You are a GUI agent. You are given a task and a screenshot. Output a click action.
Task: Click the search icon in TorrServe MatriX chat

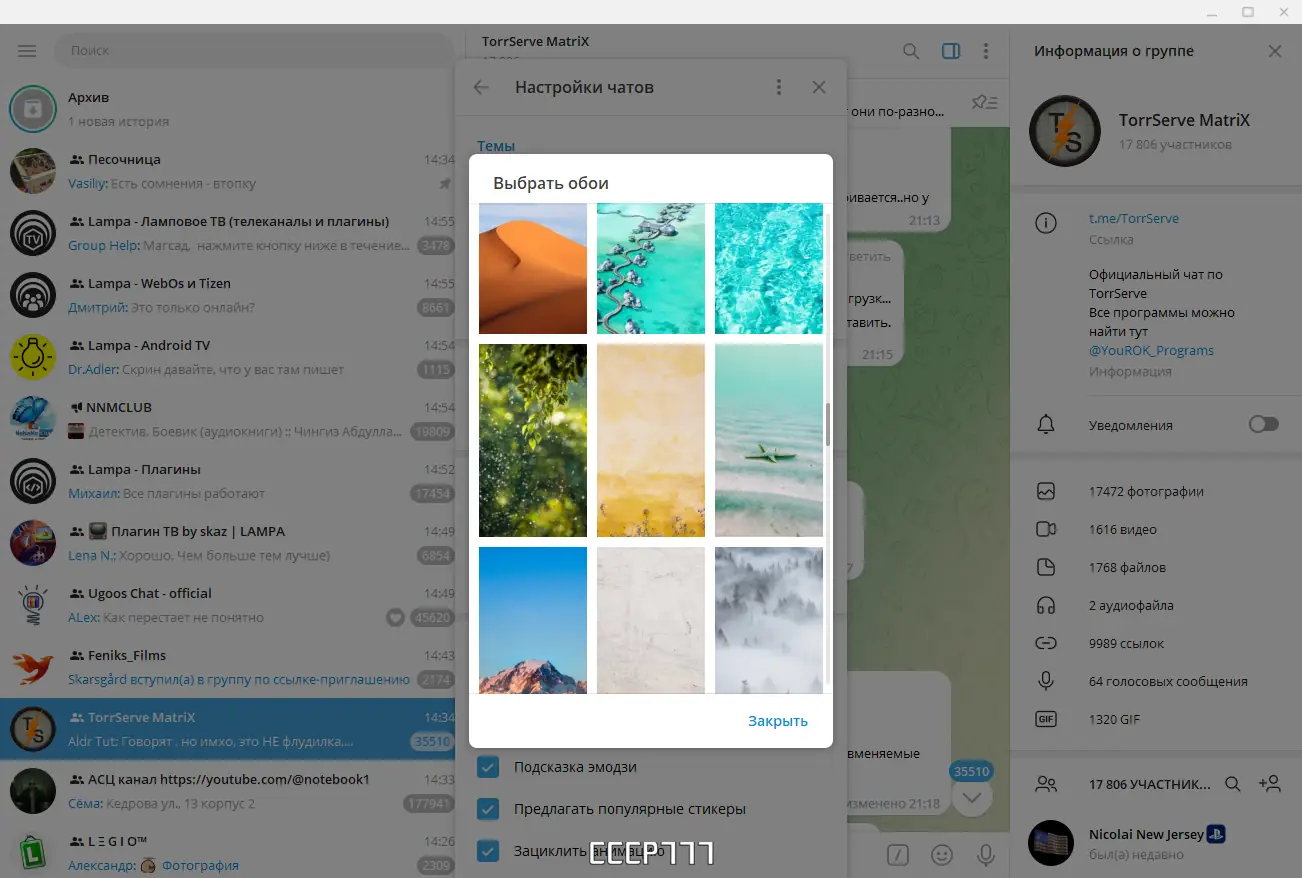point(910,50)
